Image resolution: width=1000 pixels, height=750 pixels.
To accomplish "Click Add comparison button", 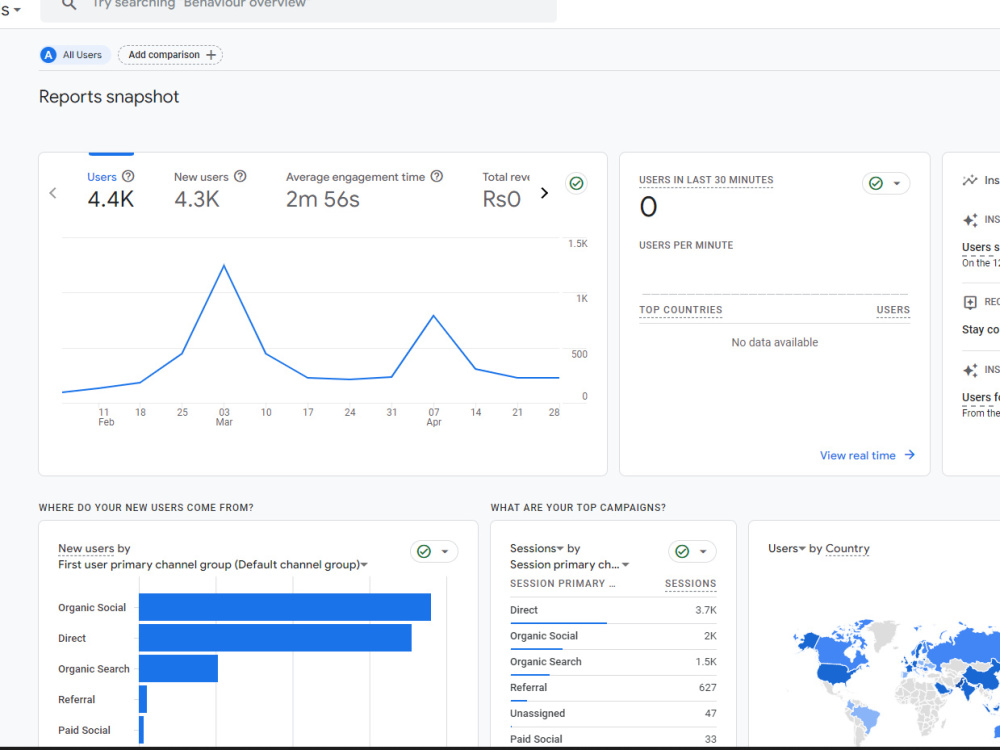I will click(x=170, y=55).
